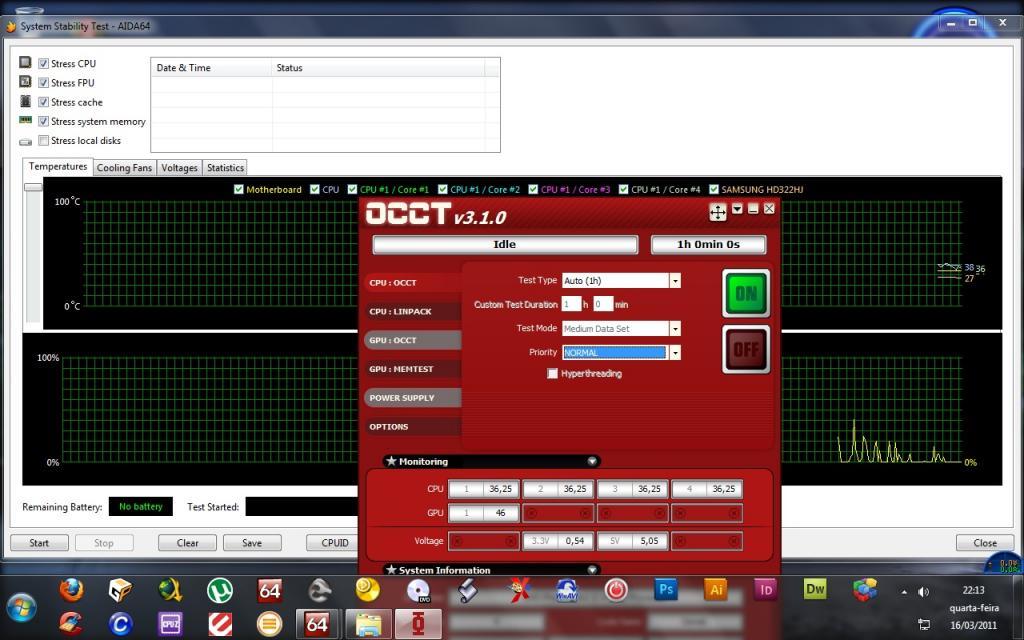Launch uTorrent from the taskbar

coord(220,590)
